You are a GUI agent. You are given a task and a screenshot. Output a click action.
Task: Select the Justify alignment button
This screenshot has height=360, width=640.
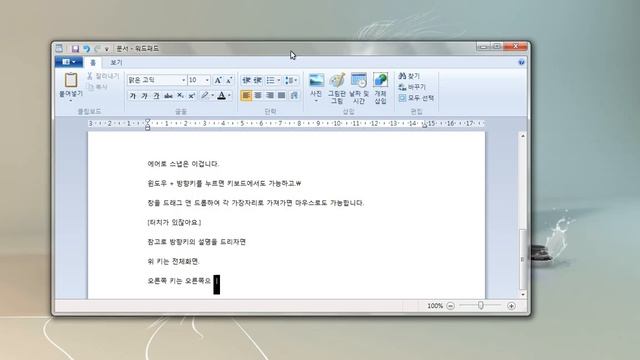[x=282, y=96]
